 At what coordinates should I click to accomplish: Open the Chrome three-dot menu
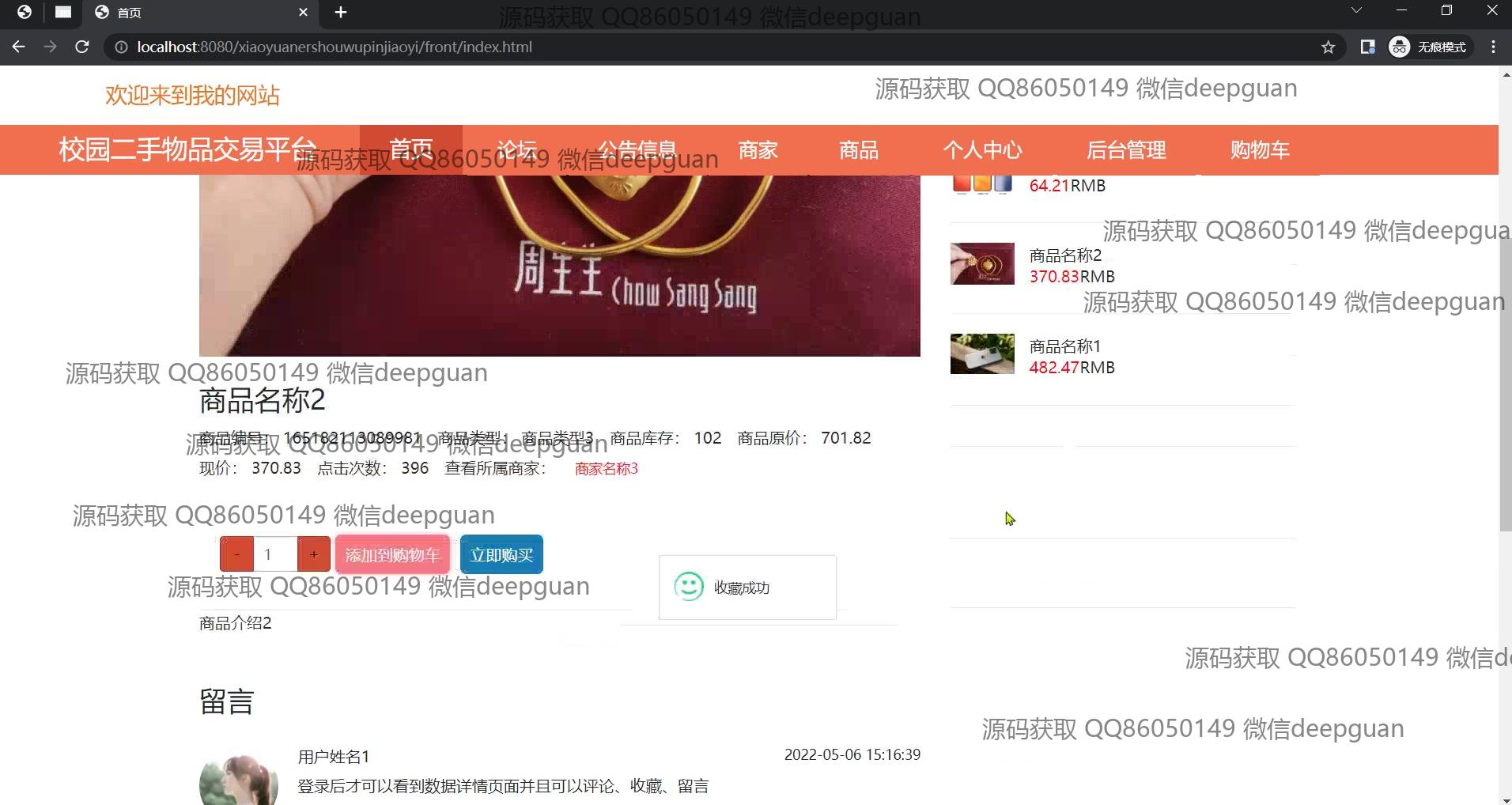pos(1493,47)
